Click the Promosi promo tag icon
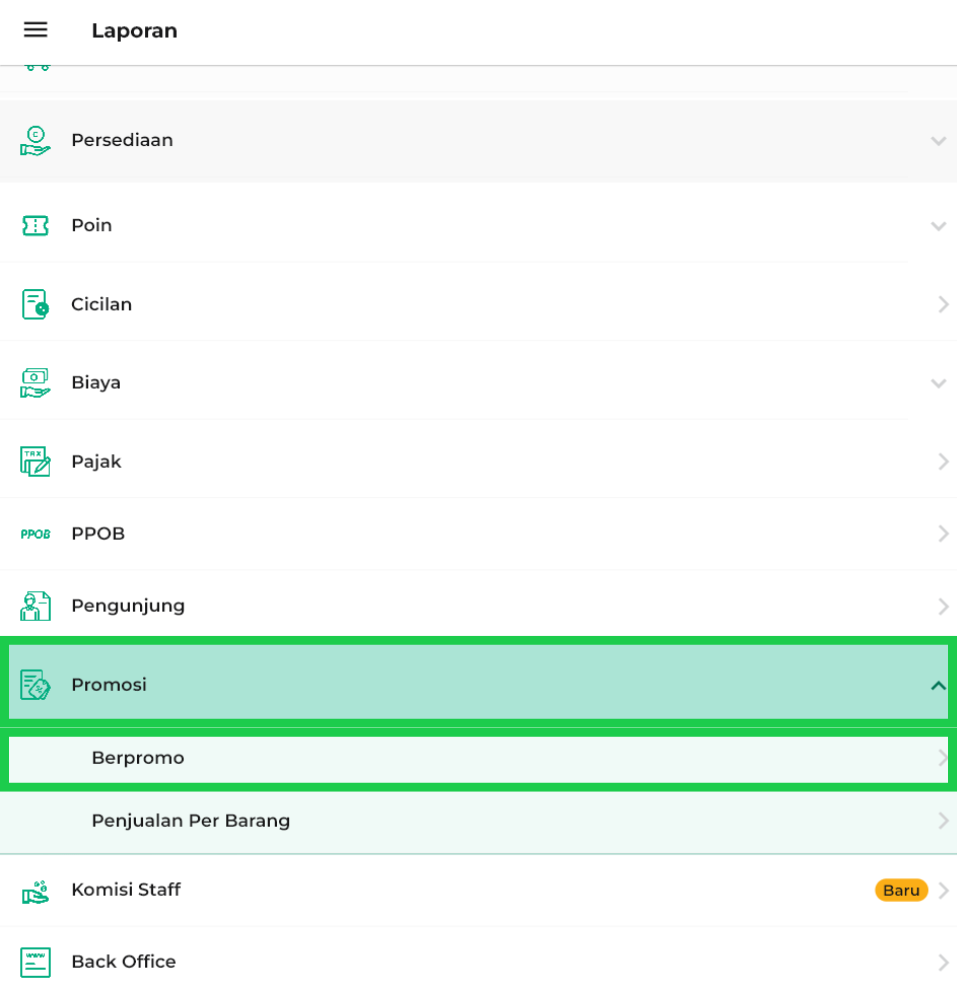 [35, 685]
